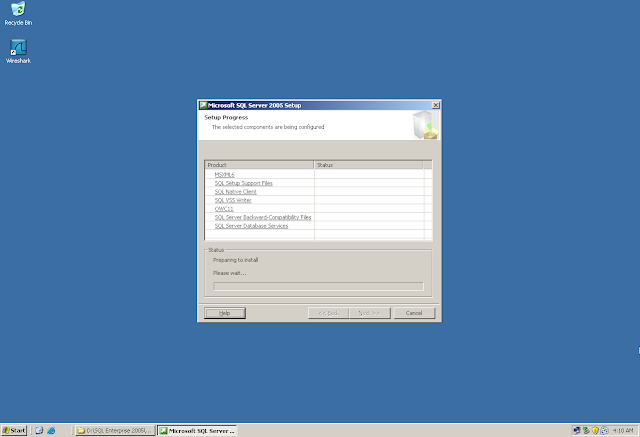640x437 pixels.
Task: Click the SQL Native Client link
Action: pyautogui.click(x=236, y=192)
